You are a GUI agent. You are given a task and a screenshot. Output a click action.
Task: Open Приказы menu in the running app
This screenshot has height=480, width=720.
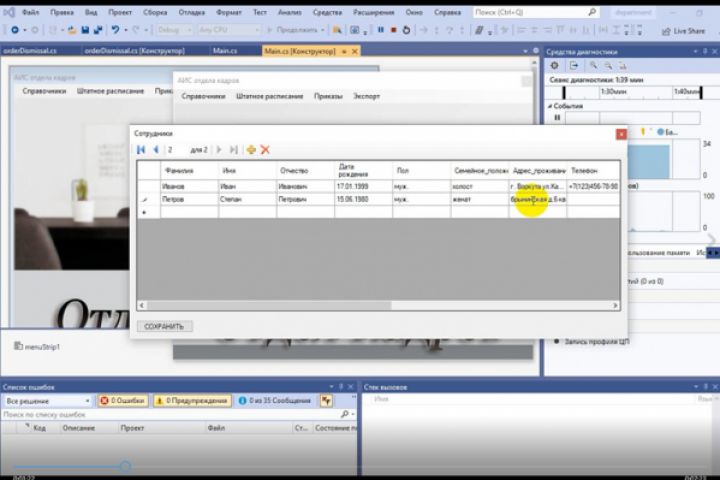pyautogui.click(x=328, y=96)
